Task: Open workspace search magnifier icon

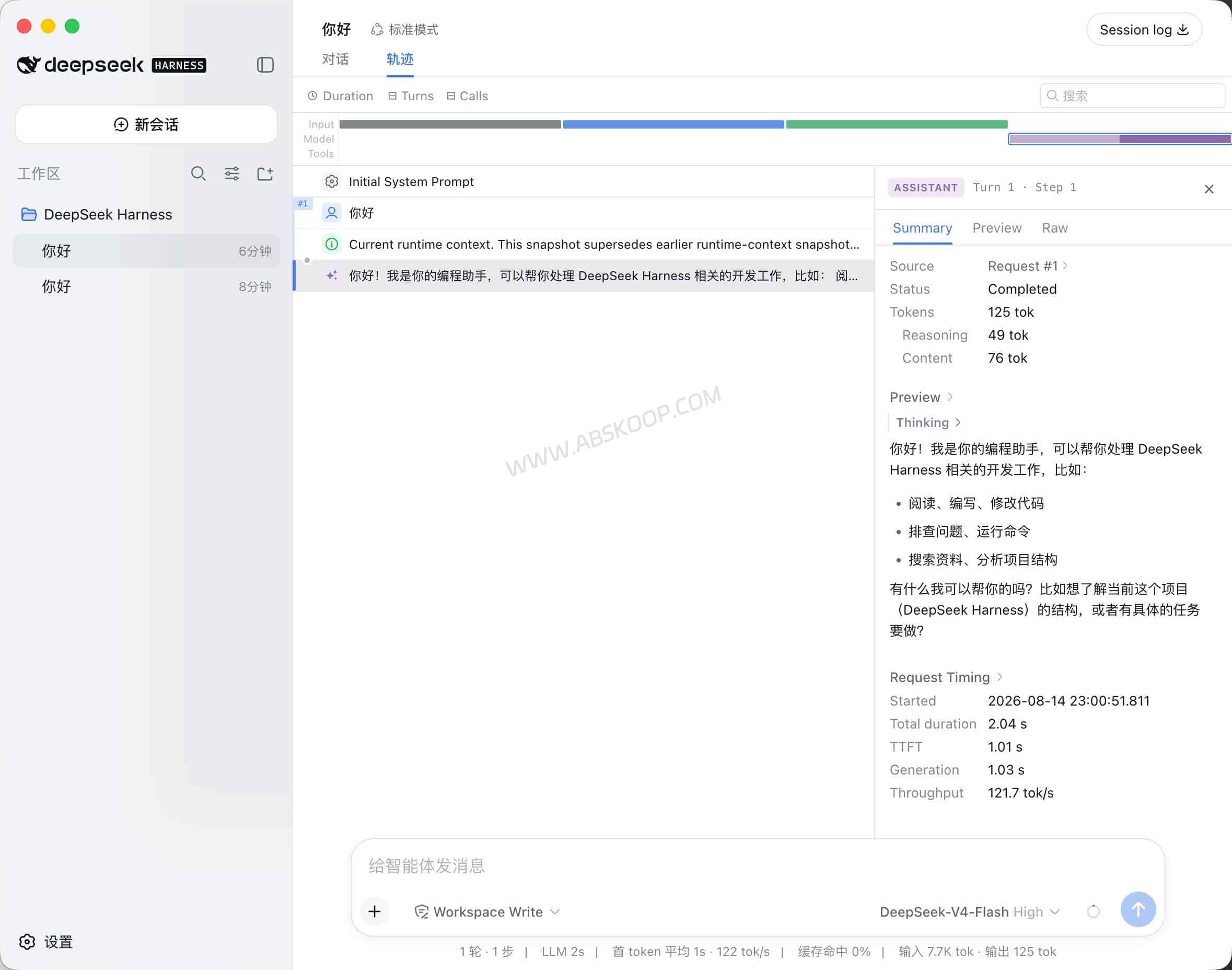Action: [x=198, y=173]
